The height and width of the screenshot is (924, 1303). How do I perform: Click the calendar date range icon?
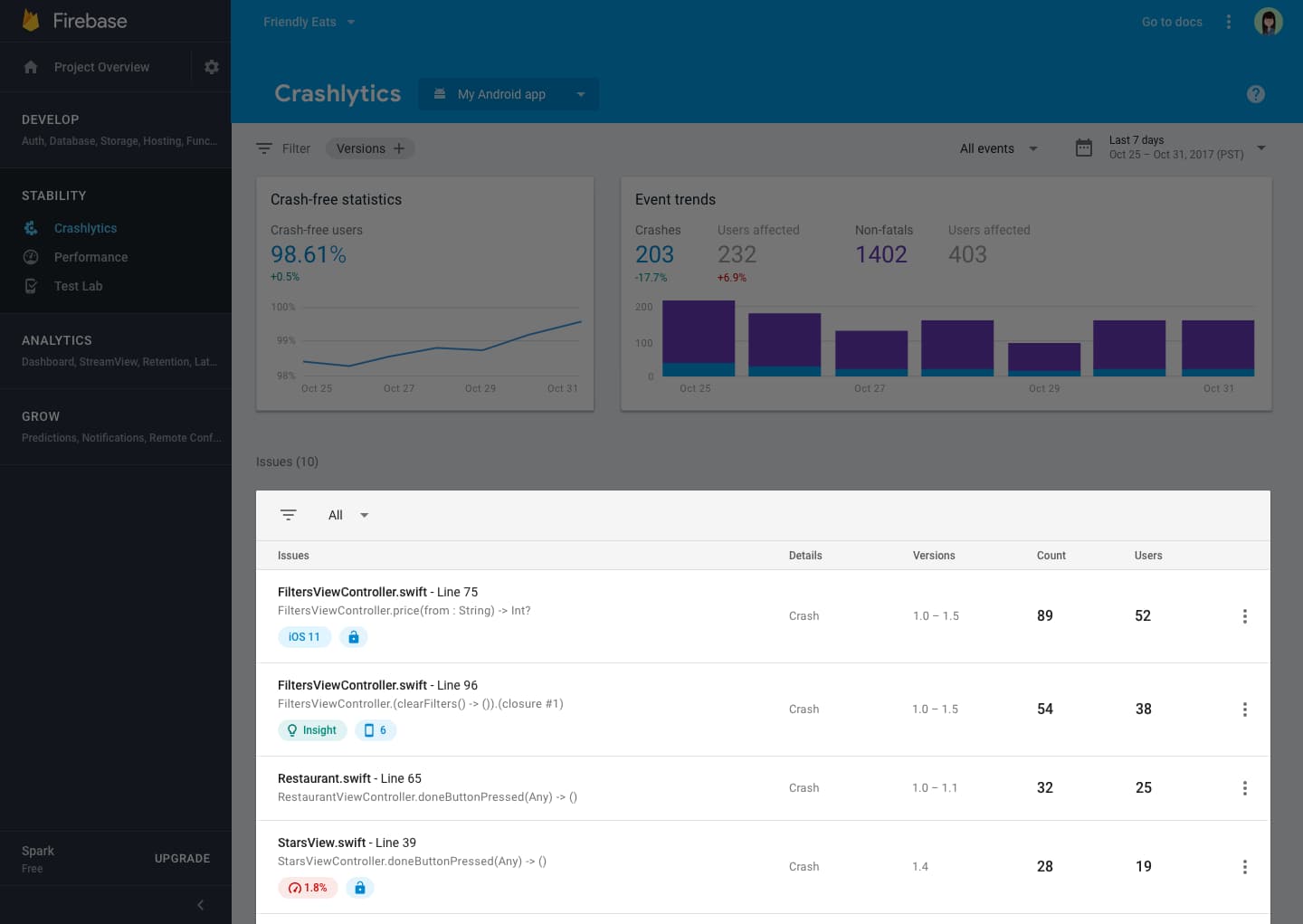(1084, 148)
